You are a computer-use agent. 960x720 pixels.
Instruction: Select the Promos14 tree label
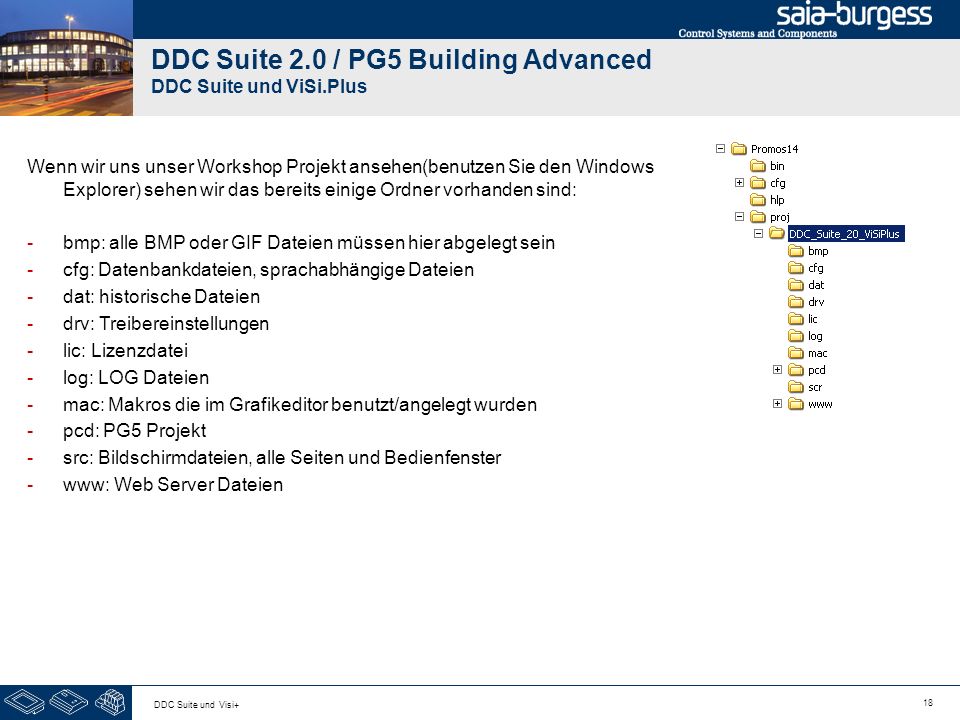(x=774, y=149)
